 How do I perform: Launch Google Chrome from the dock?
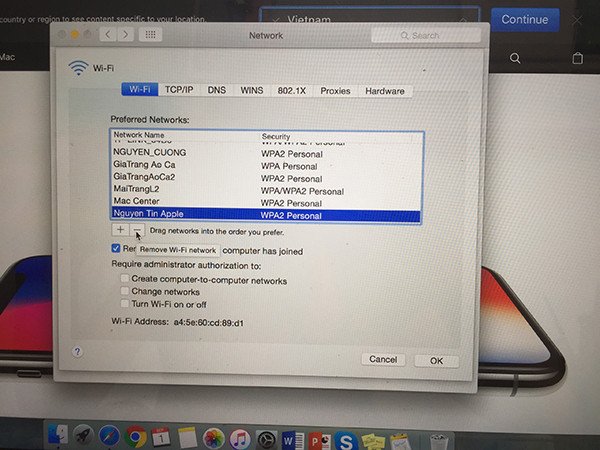[135, 437]
